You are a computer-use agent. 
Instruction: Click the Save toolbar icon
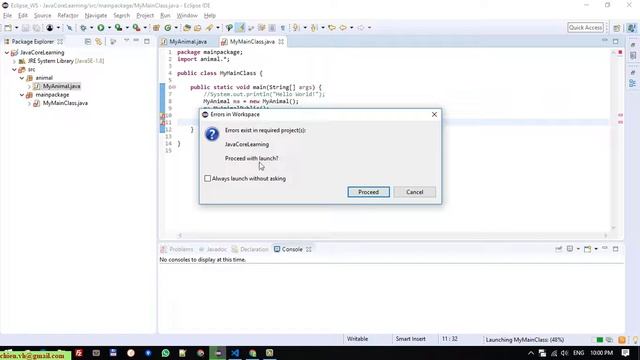tap(25, 28)
